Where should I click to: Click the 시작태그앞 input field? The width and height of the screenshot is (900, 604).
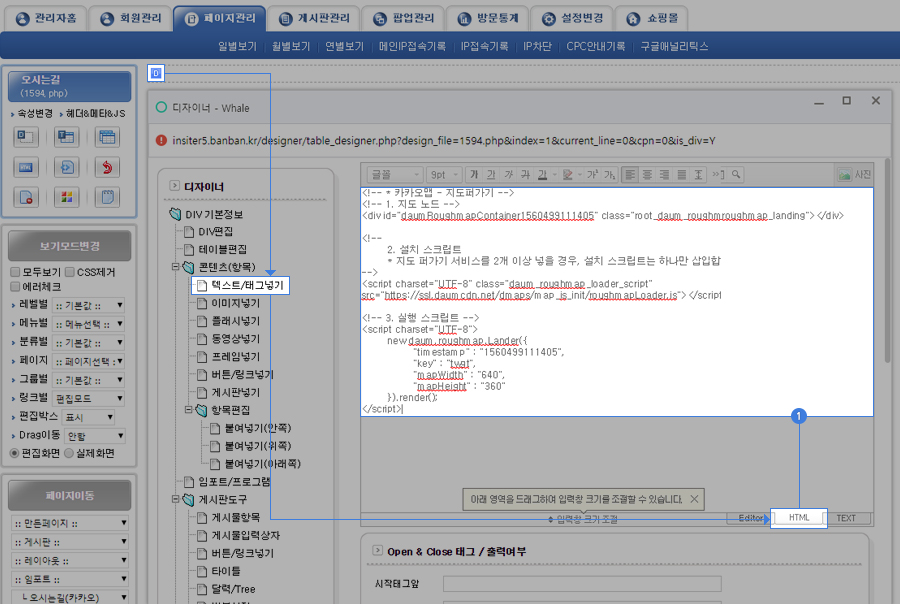point(581,583)
